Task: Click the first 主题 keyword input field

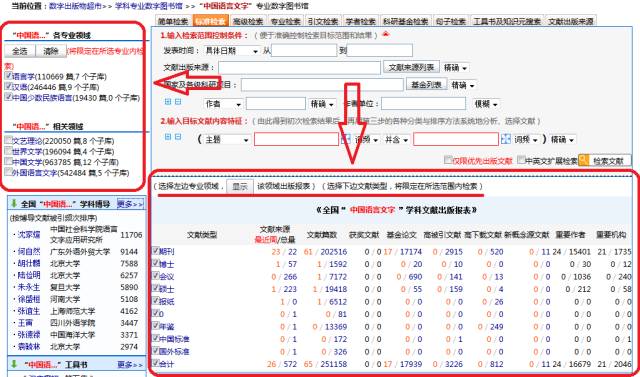Action: click(x=296, y=139)
